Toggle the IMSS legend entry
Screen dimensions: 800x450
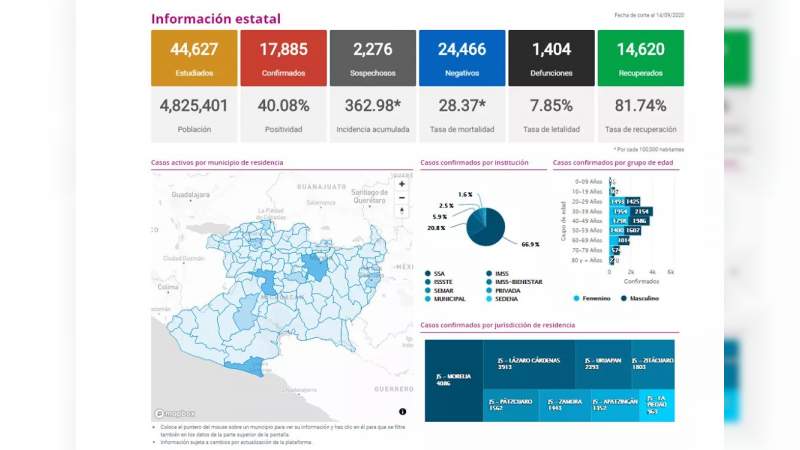[497, 273]
